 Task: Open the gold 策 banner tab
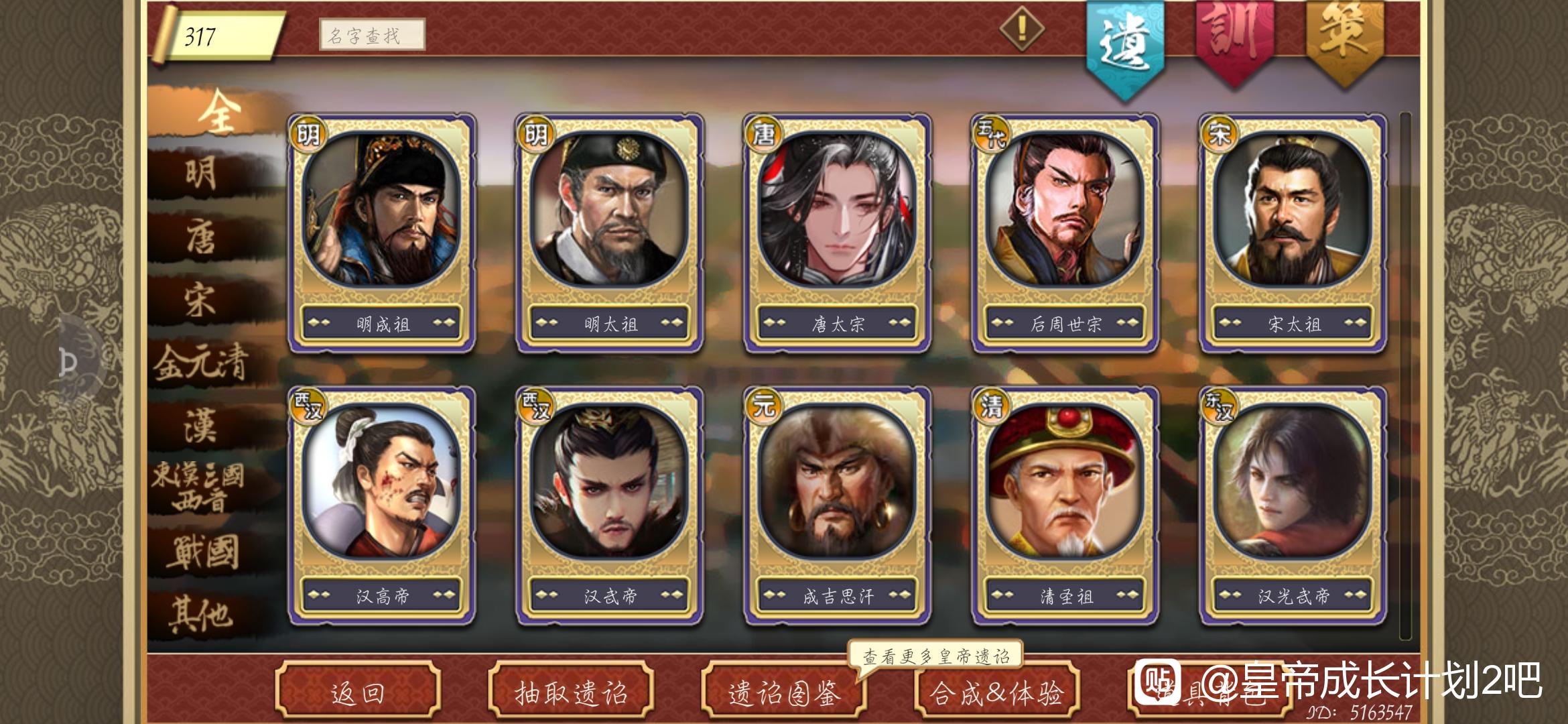(1345, 40)
